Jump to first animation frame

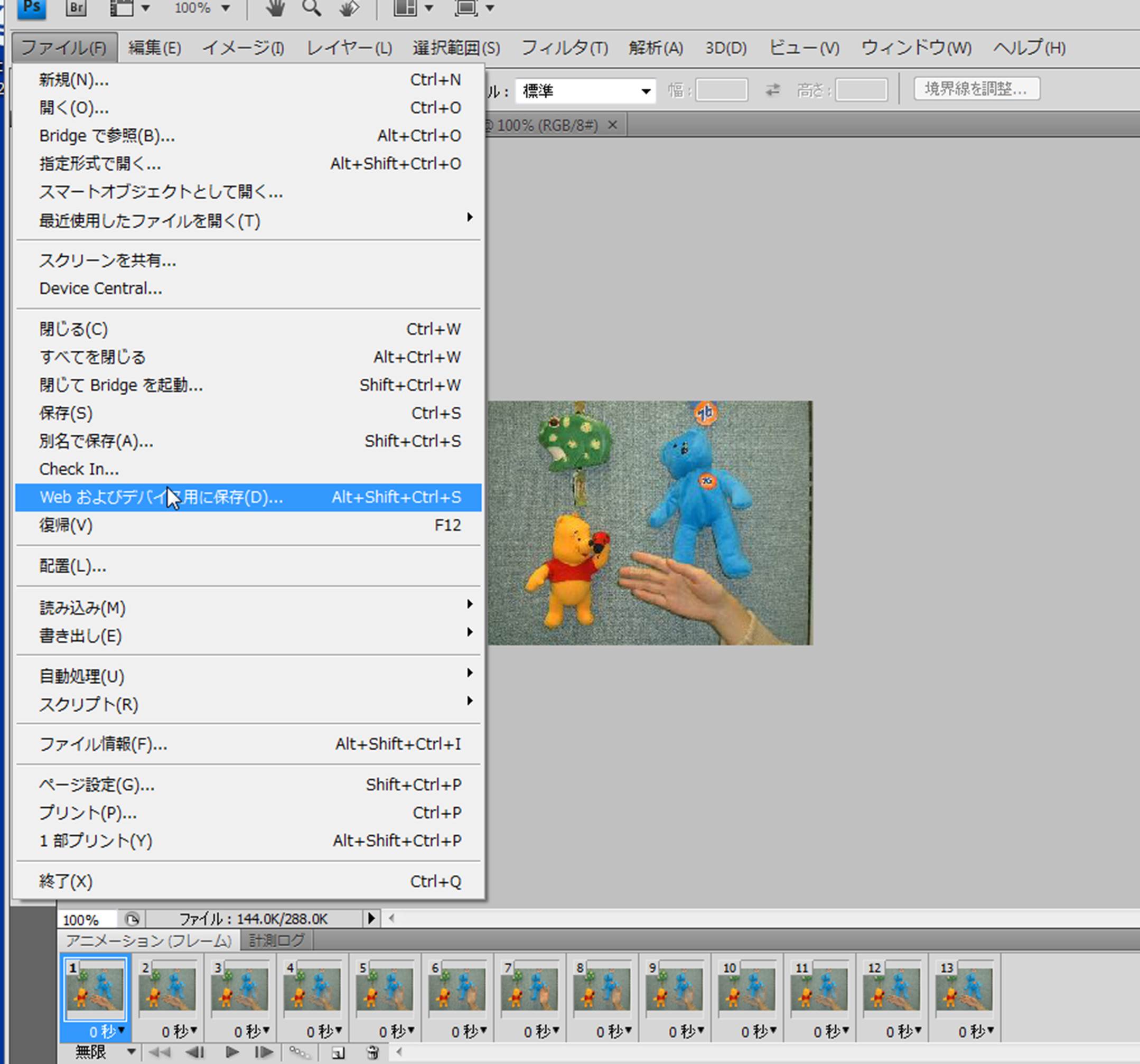click(x=159, y=1052)
